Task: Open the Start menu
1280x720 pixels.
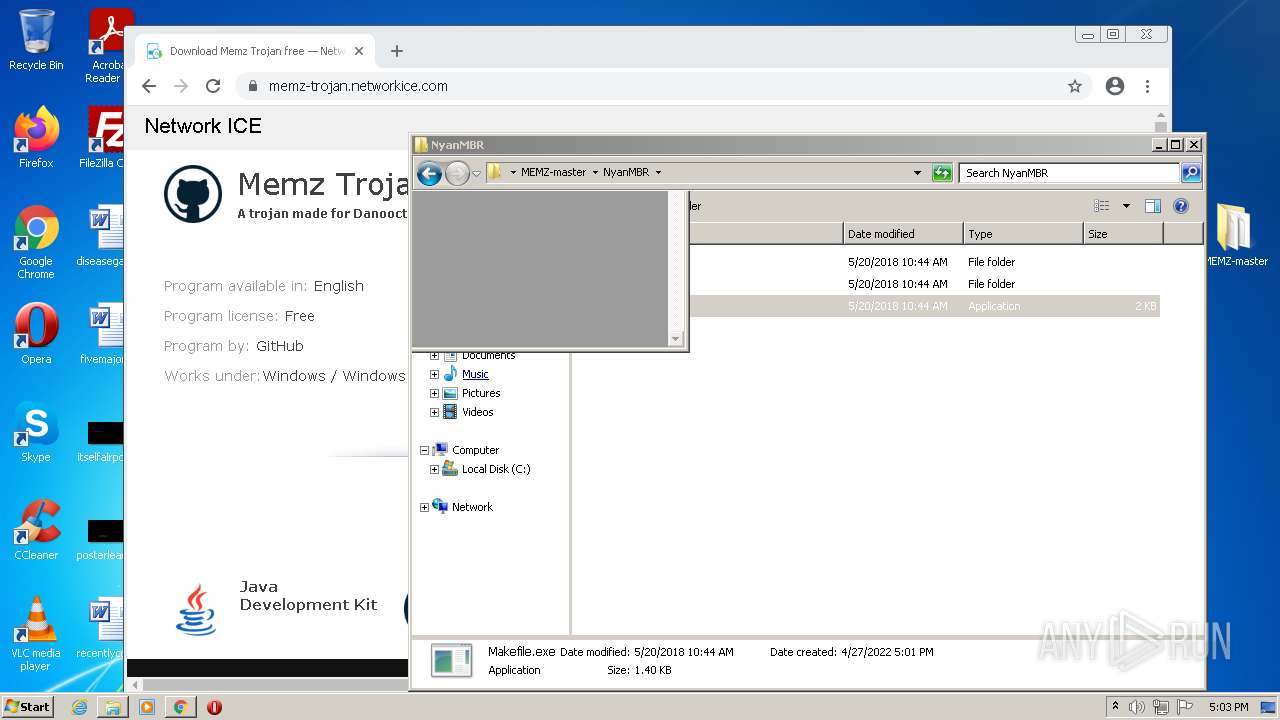Action: (x=27, y=707)
